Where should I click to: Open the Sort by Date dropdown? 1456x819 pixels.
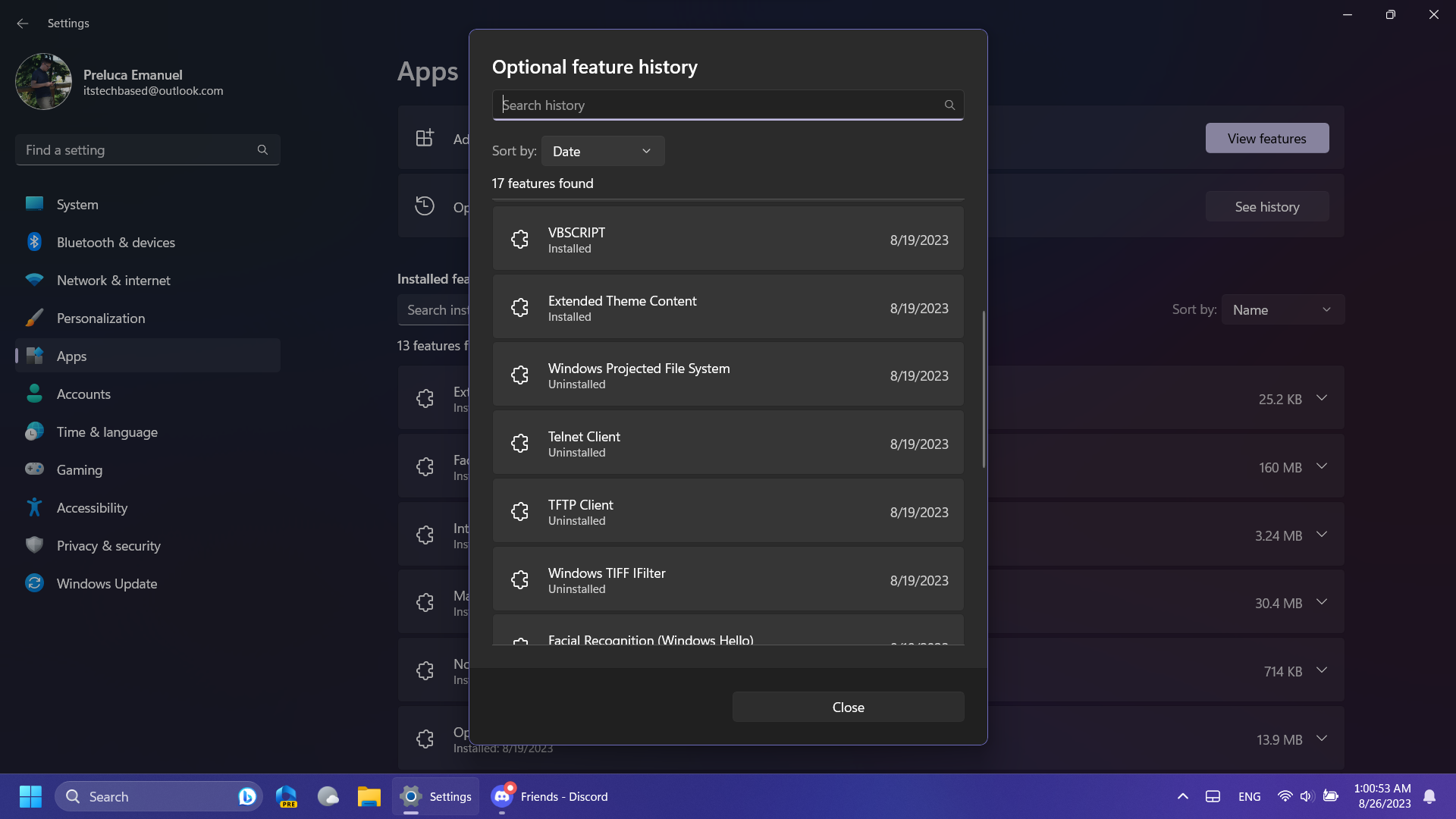[x=603, y=151]
